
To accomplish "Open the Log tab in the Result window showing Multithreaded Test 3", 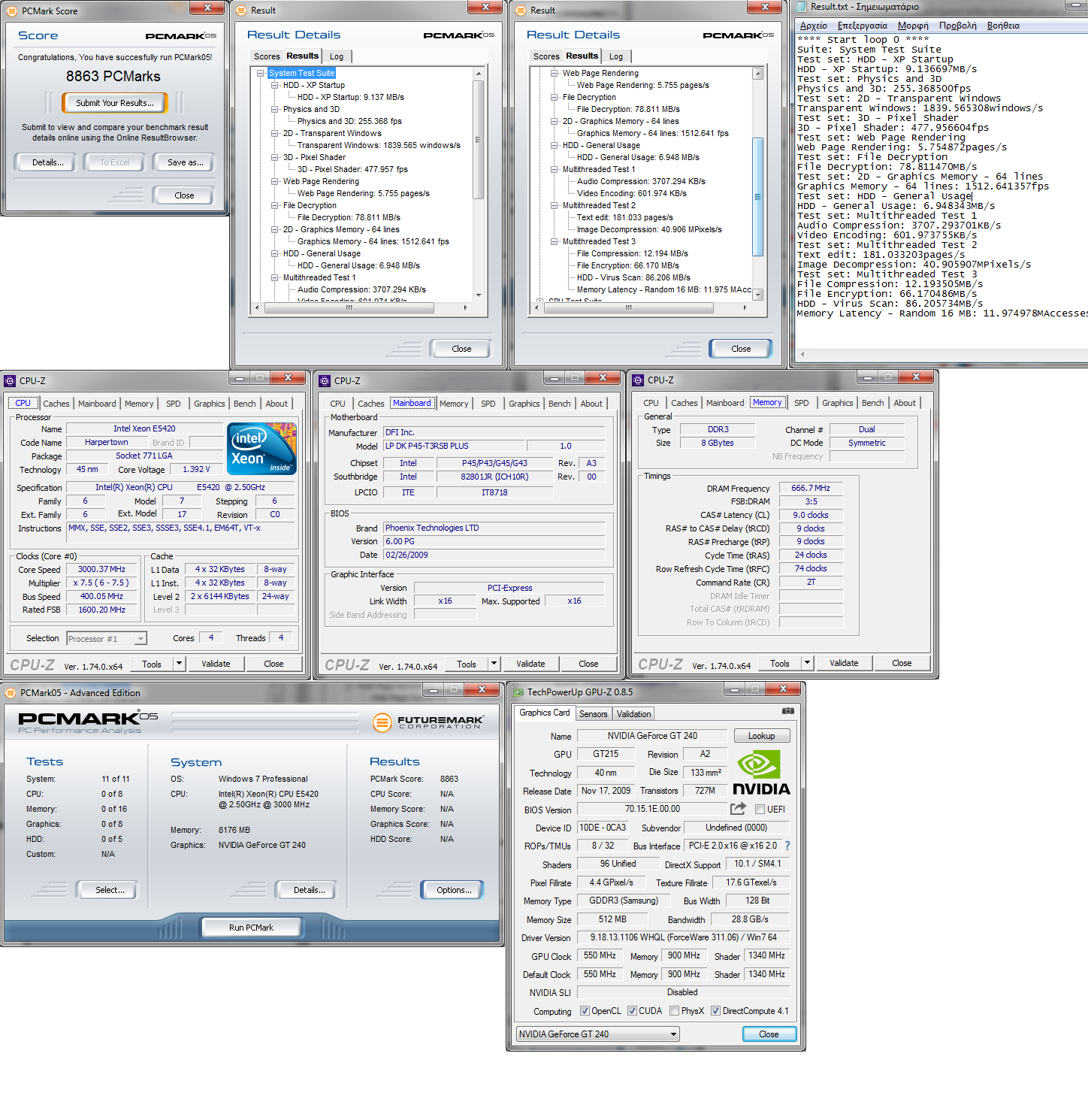I will [x=616, y=56].
